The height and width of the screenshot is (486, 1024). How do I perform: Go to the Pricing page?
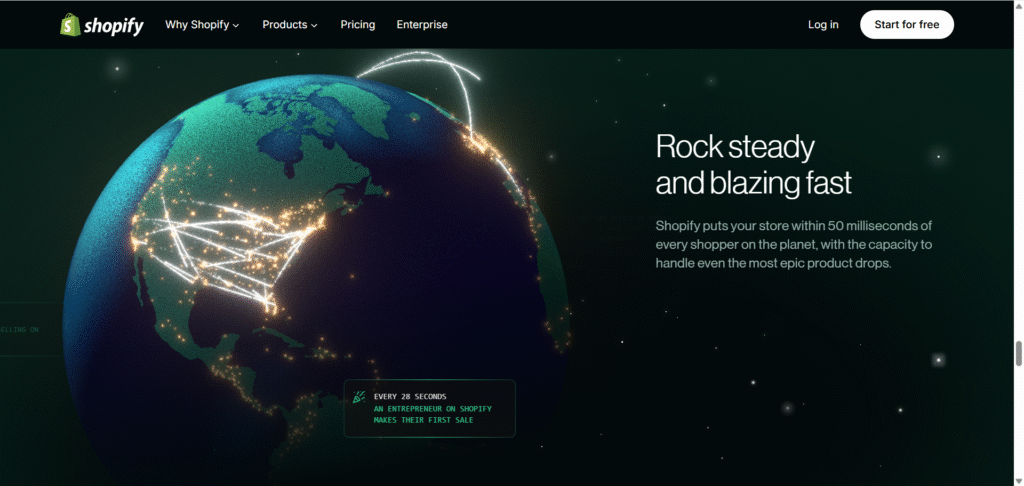(x=357, y=25)
